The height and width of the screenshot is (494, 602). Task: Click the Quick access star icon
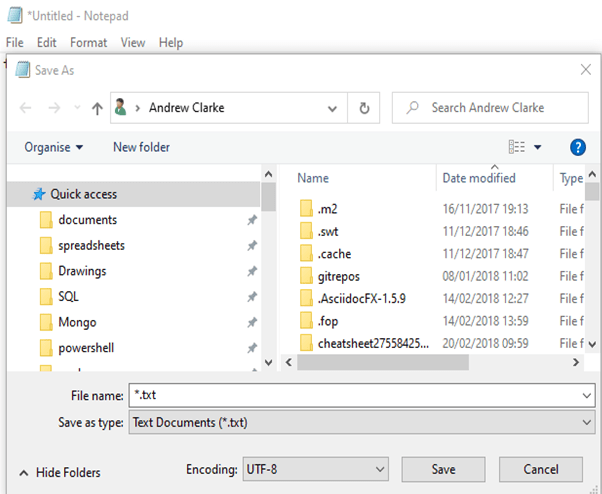tap(39, 194)
